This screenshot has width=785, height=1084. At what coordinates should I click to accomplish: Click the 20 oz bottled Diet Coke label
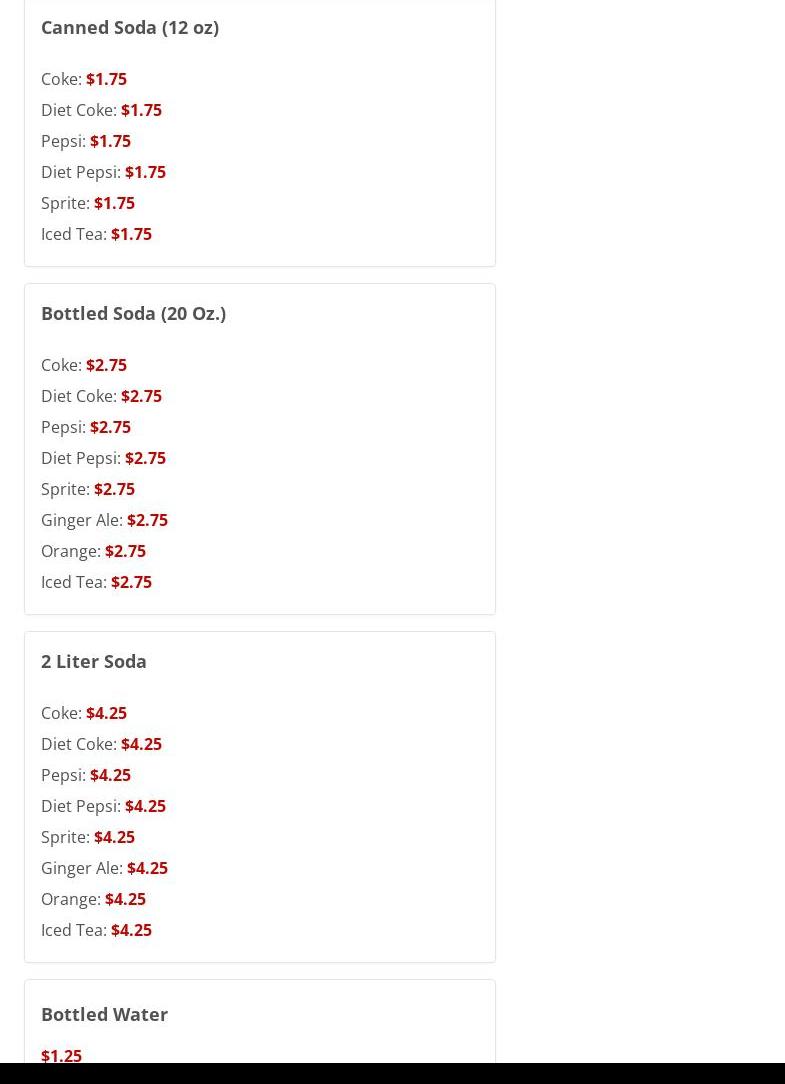[79, 396]
